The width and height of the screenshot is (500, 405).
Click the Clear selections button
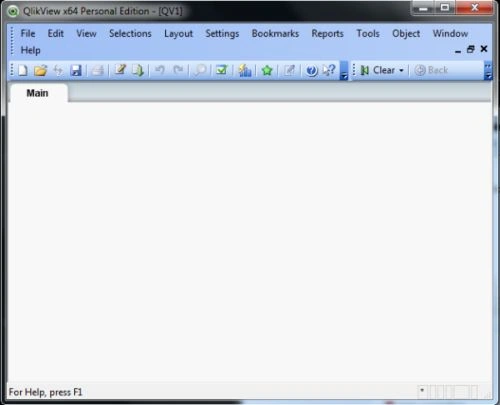click(378, 70)
